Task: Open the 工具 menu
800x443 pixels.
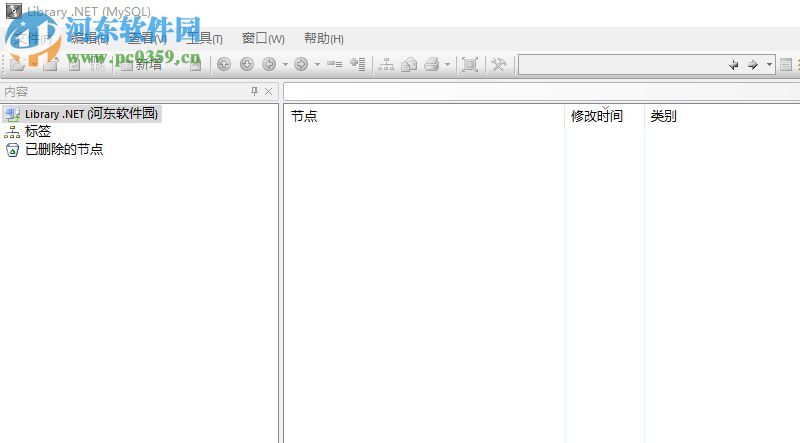Action: coord(204,39)
